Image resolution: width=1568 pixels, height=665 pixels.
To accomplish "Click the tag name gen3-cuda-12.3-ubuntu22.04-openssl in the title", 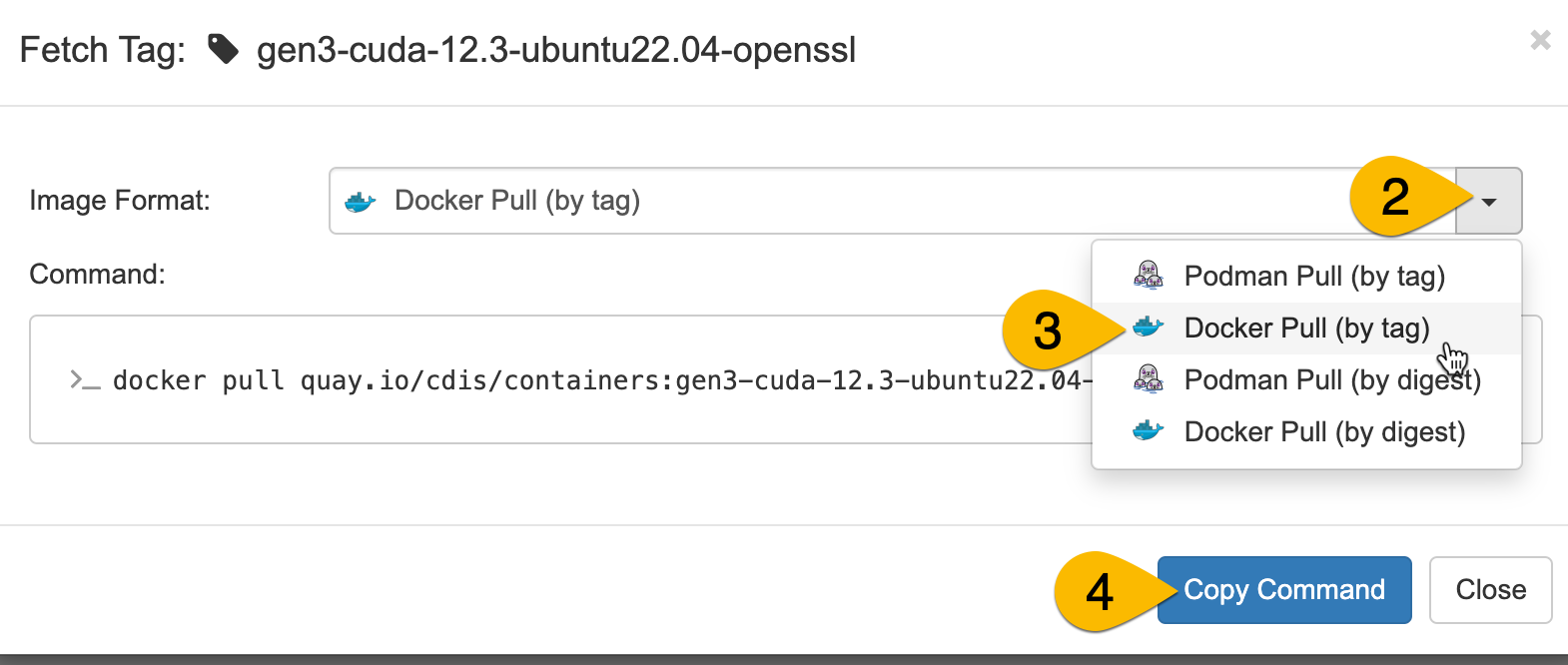I will tap(556, 50).
